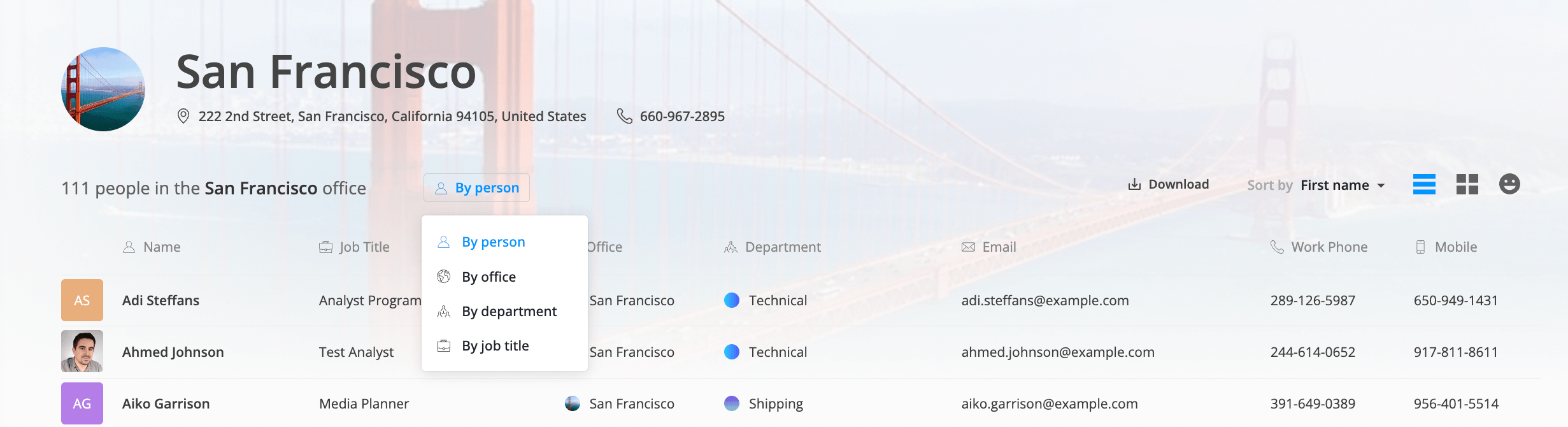
Task: Click the blue Technical dot for Adi Steffans
Action: click(732, 300)
